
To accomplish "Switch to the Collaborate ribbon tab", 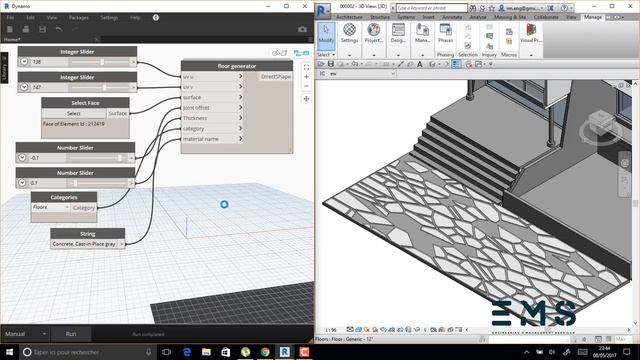I will [x=546, y=17].
